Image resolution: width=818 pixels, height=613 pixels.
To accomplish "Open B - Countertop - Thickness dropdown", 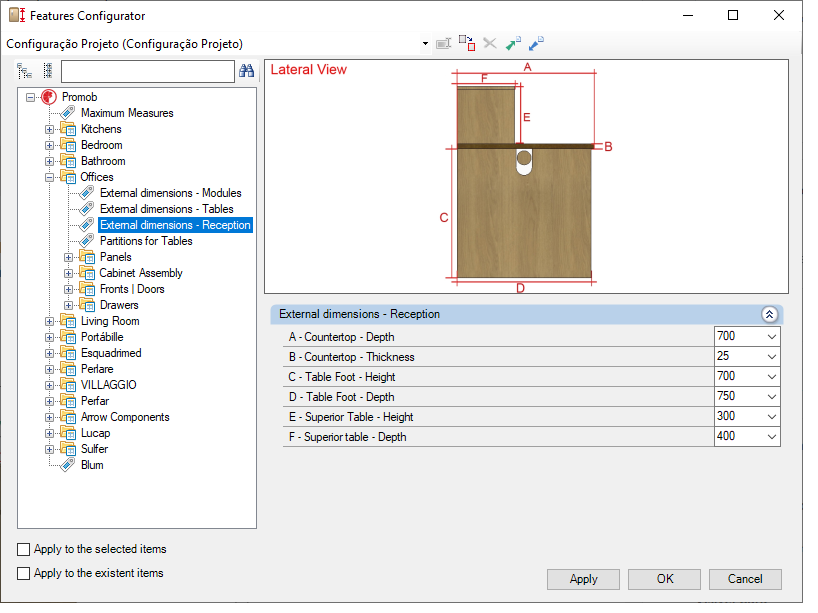I will coord(772,357).
